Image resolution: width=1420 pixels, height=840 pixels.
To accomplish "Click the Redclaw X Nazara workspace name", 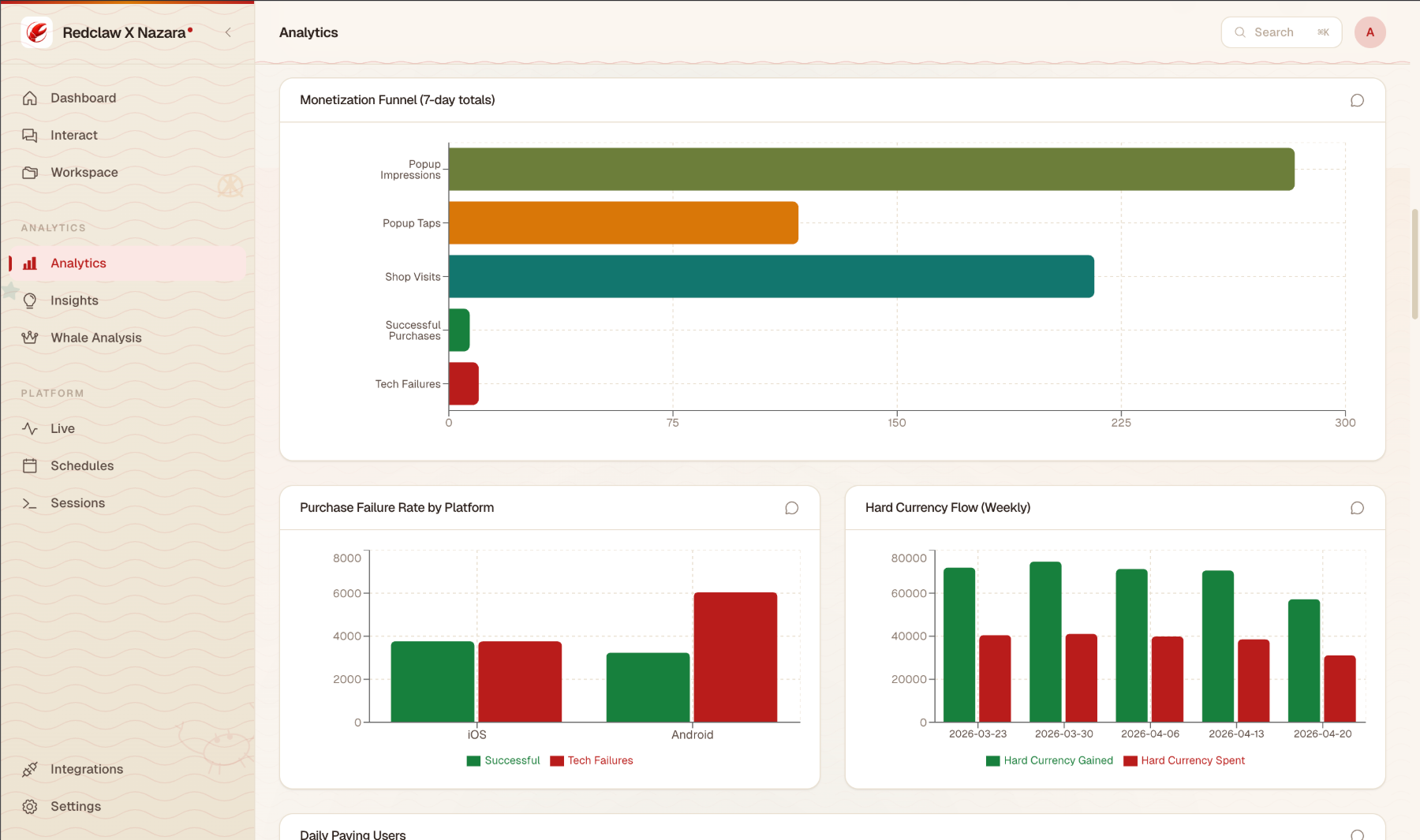I will [124, 32].
